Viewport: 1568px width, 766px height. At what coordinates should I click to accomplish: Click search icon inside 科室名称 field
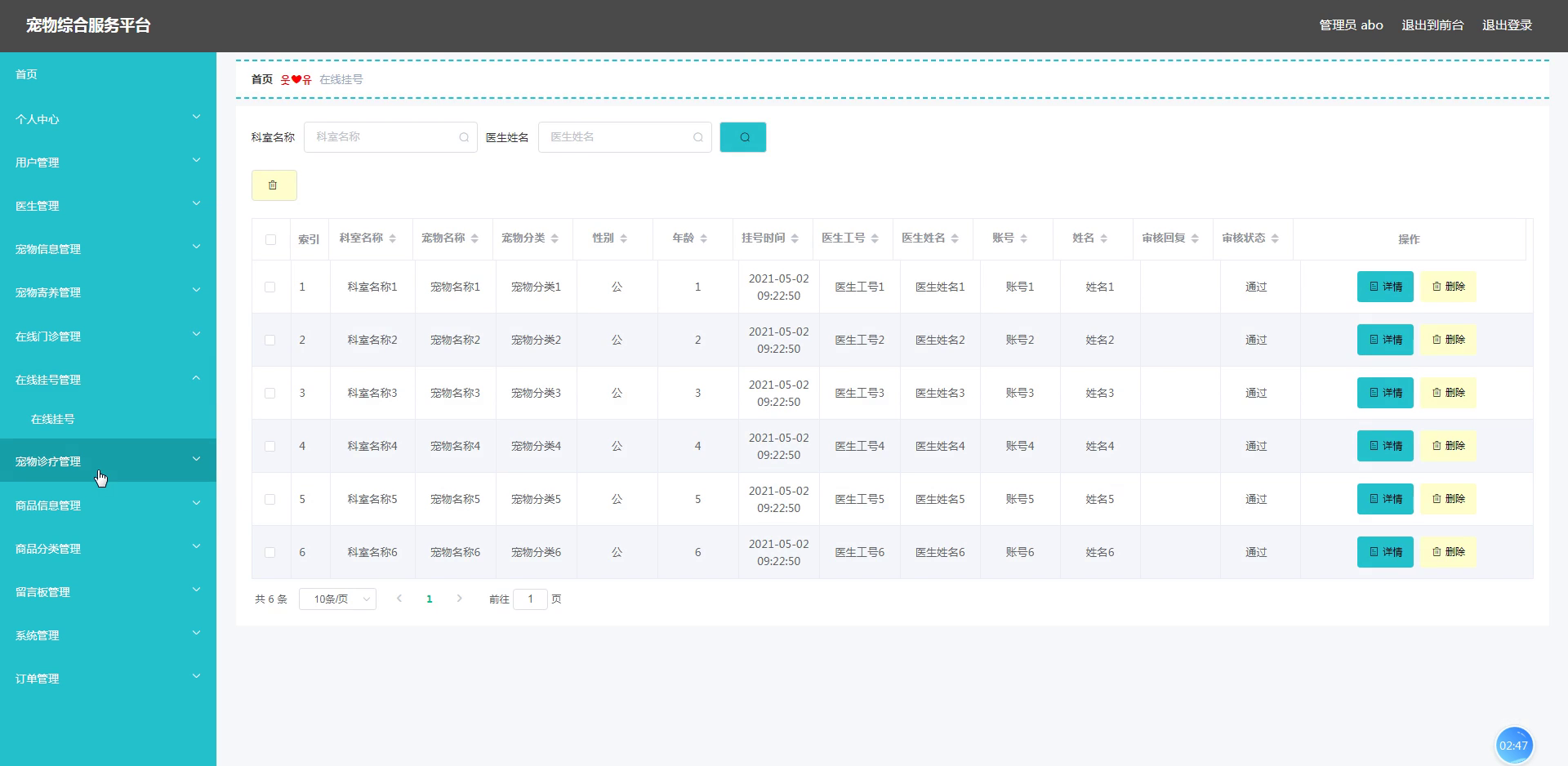coord(464,137)
